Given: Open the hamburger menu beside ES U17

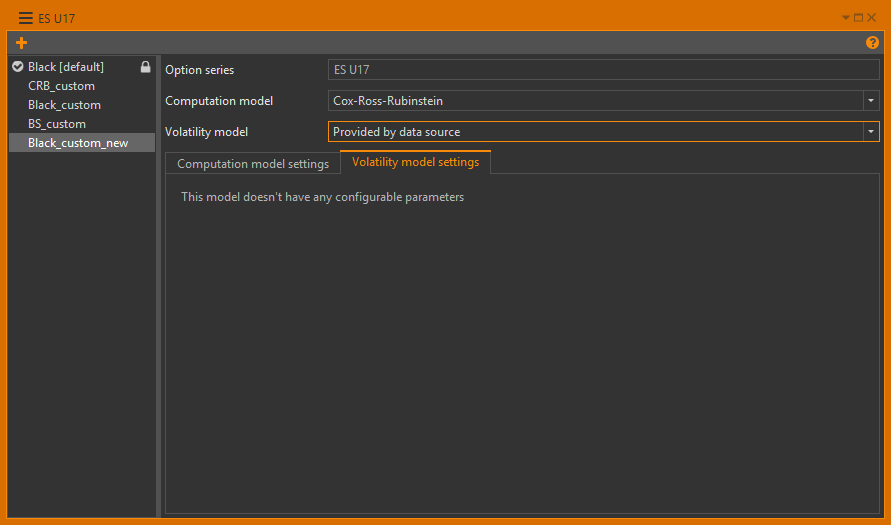Looking at the screenshot, I should (x=26, y=18).
